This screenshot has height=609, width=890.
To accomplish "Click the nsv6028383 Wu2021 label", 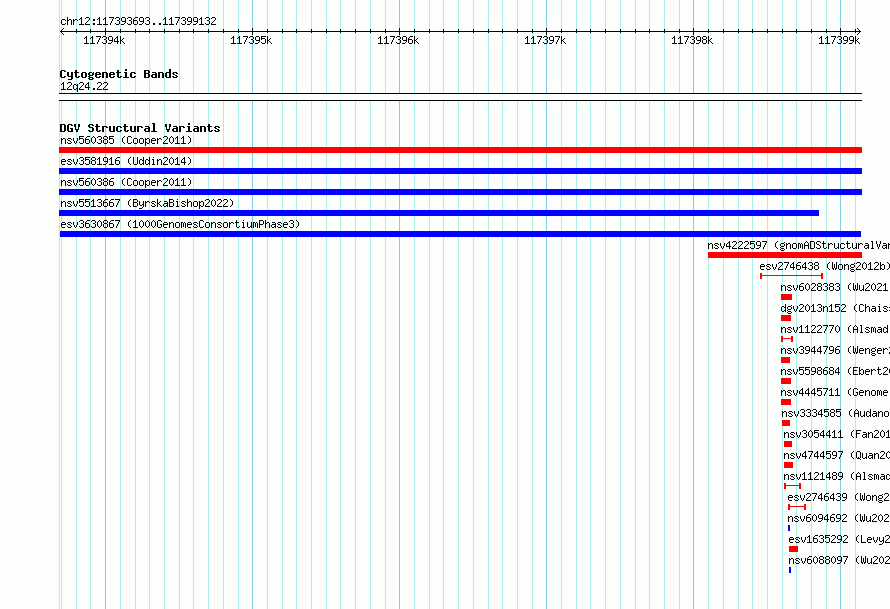I will pos(834,287).
